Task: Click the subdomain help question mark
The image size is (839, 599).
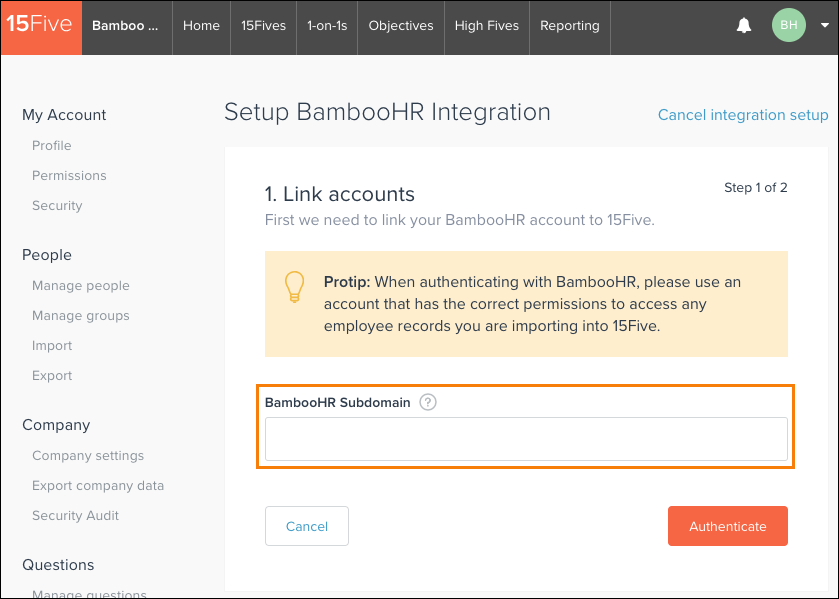Action: [x=428, y=402]
